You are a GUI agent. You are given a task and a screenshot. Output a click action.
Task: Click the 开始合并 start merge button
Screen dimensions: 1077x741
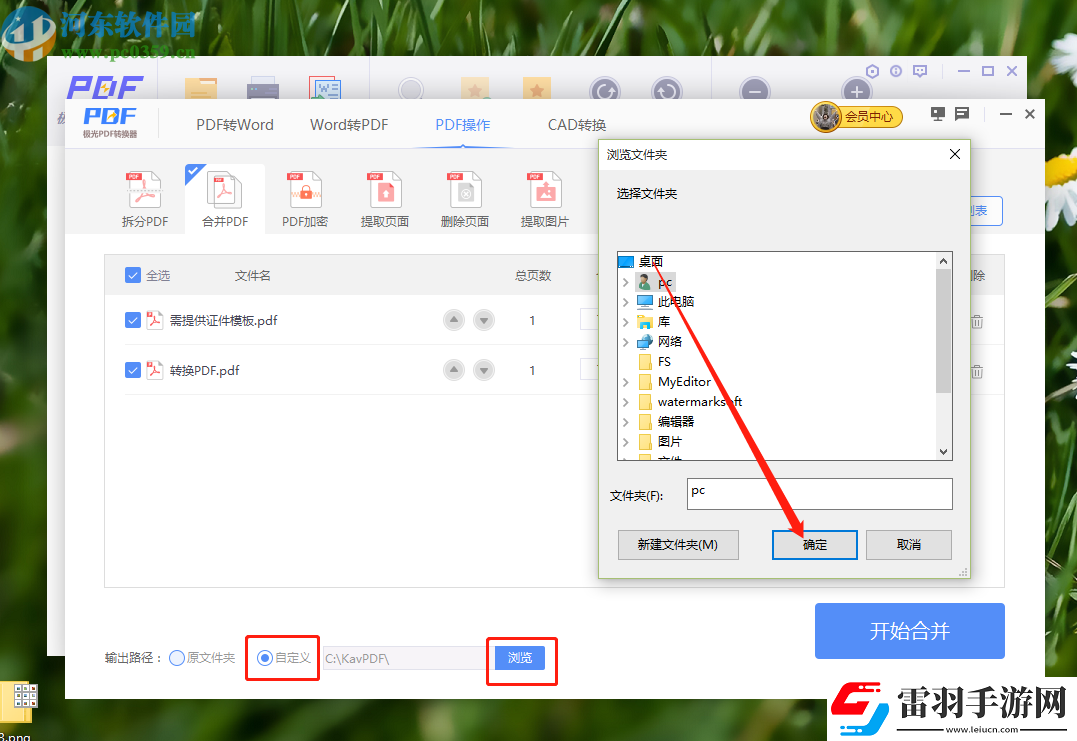[909, 631]
